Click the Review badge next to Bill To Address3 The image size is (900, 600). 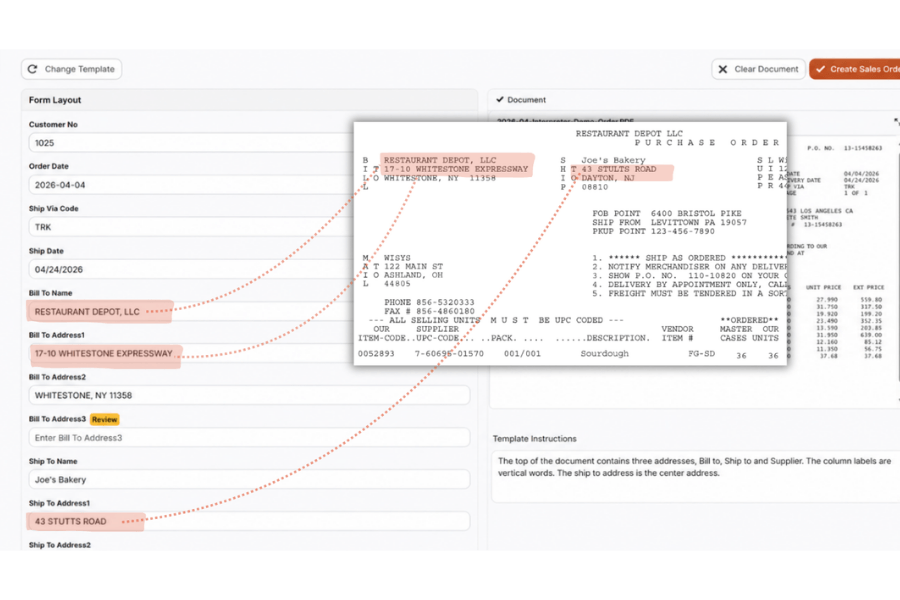(104, 420)
